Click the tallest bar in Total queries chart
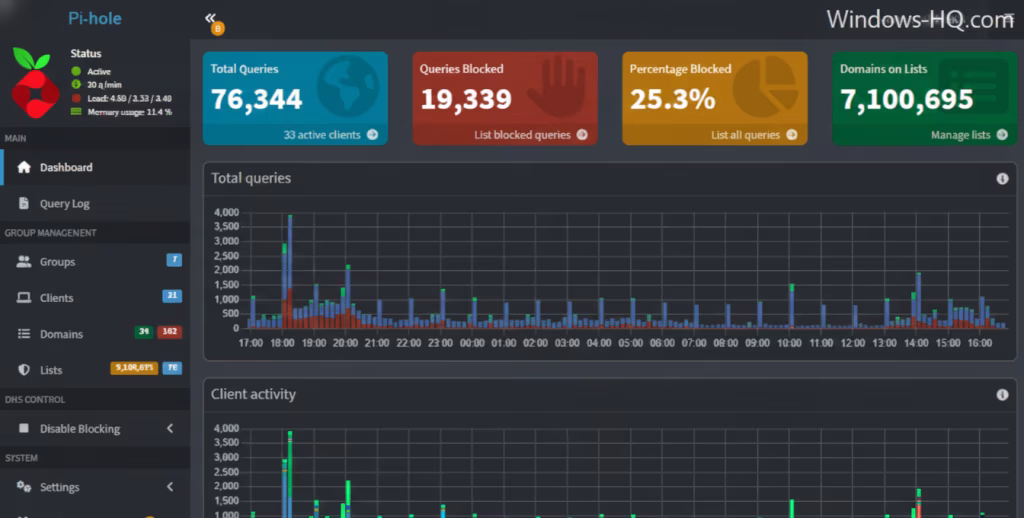The image size is (1024, 518). [x=290, y=271]
